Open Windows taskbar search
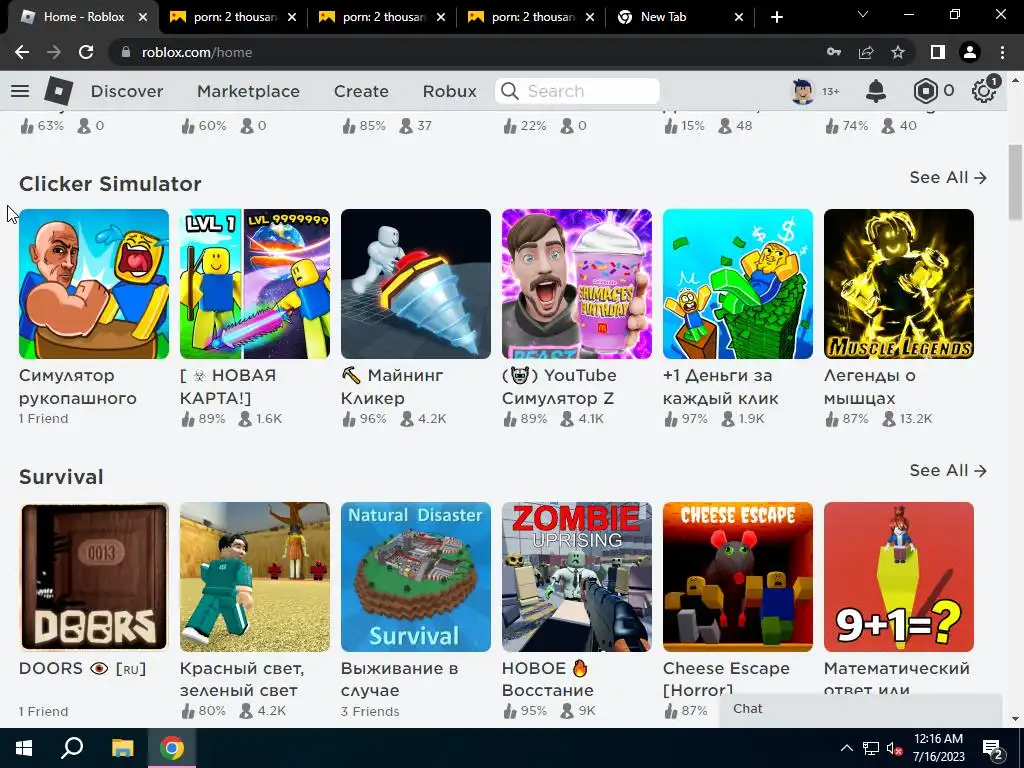 pos(72,748)
